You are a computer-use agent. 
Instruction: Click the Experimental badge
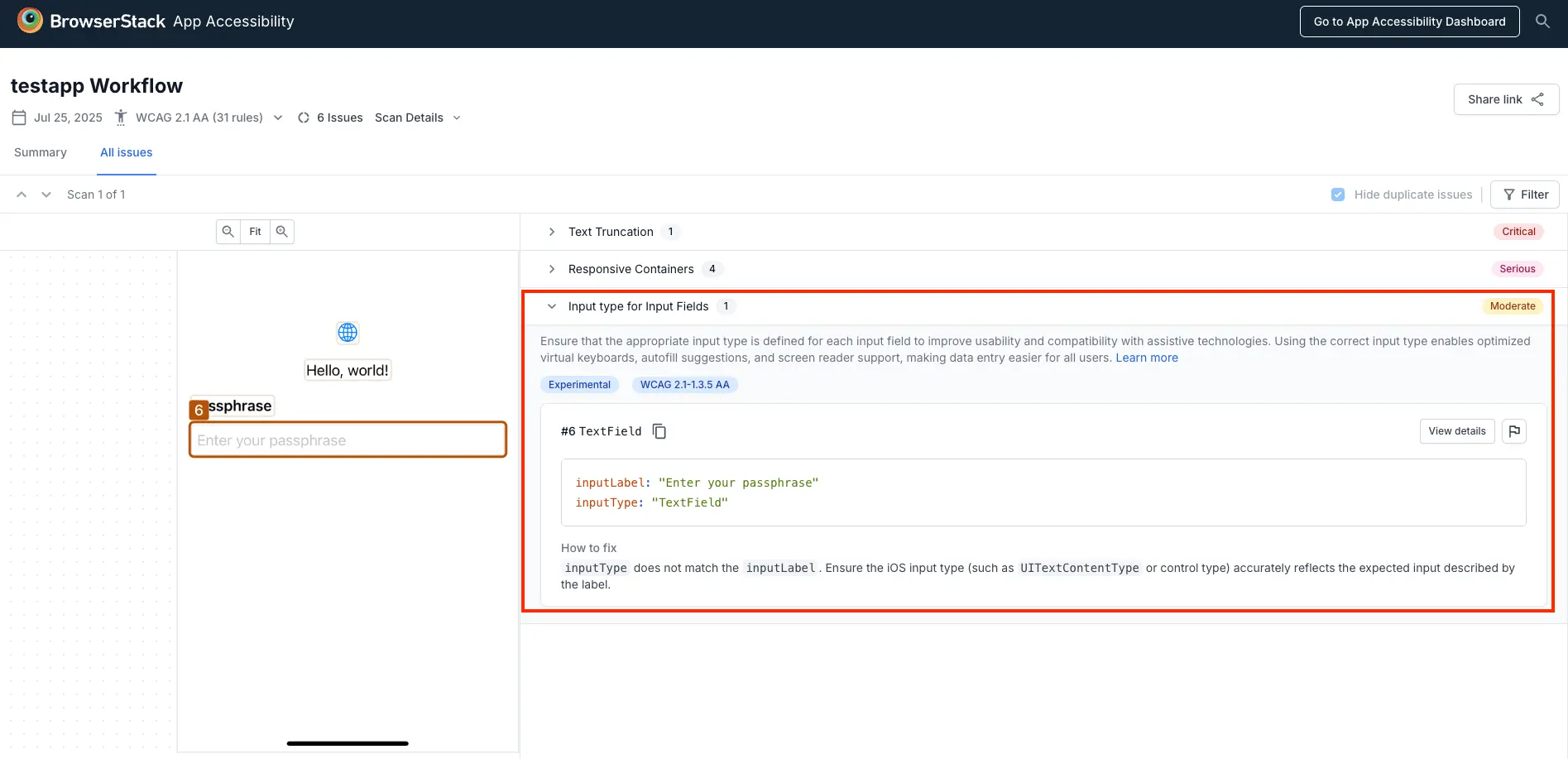(x=579, y=384)
